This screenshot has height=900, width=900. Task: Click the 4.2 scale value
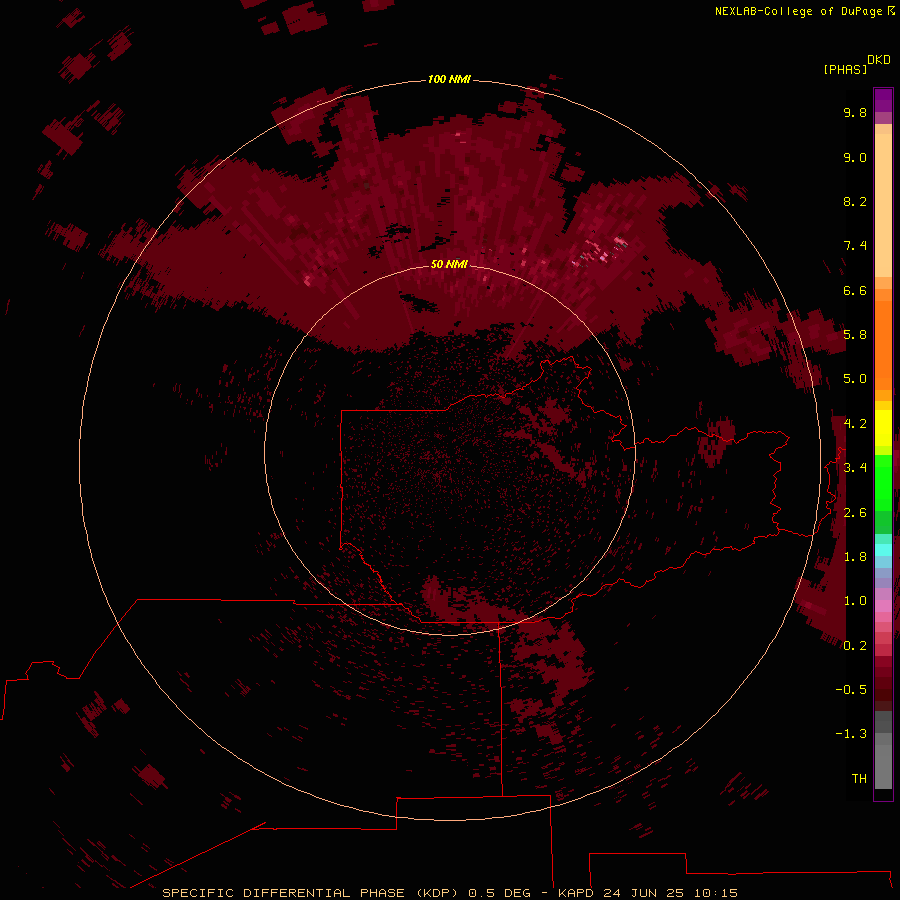click(x=855, y=424)
